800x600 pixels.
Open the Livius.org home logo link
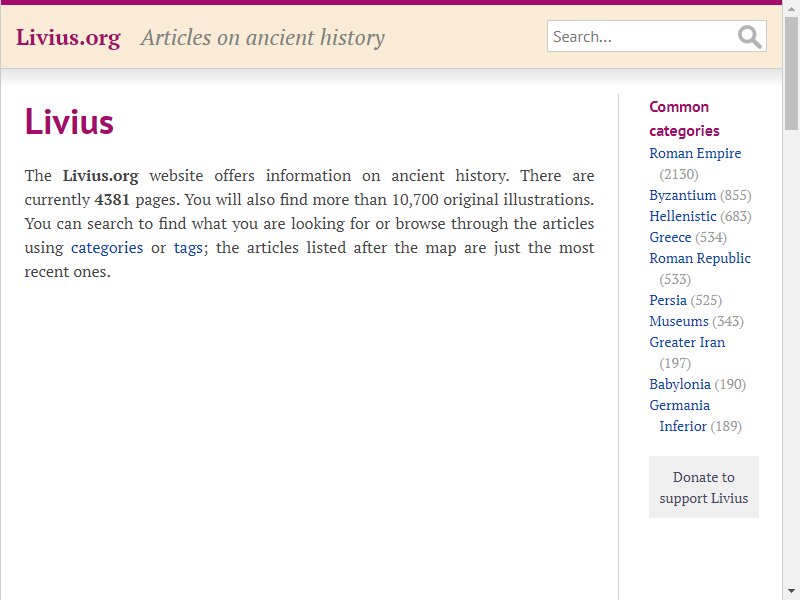coord(68,37)
